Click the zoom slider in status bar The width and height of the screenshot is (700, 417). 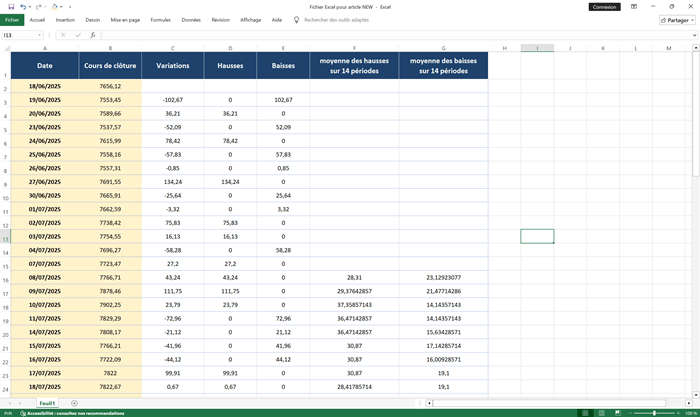(x=653, y=412)
